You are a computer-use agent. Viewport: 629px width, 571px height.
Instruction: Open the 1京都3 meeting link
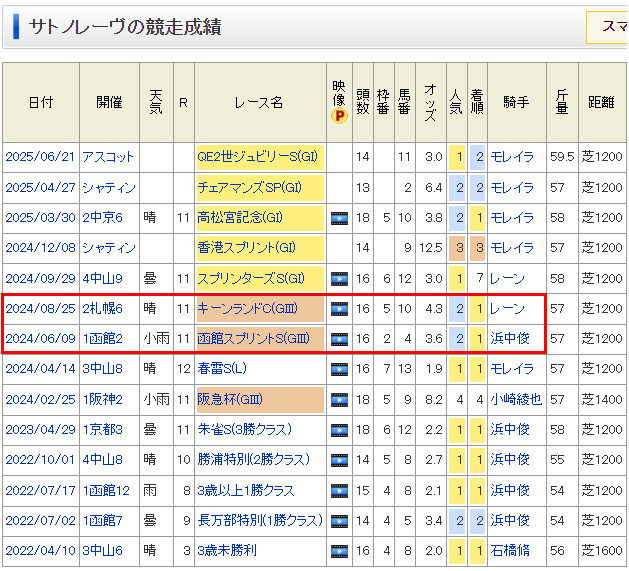[102, 429]
